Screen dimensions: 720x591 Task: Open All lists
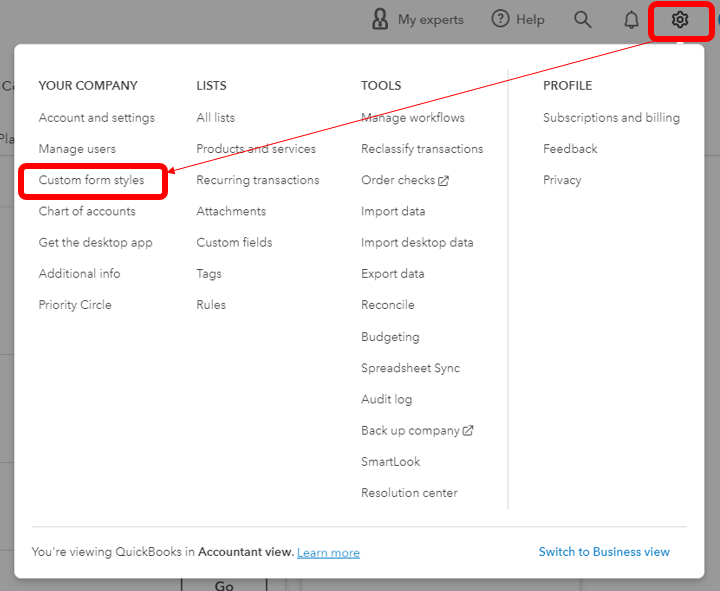click(x=215, y=118)
